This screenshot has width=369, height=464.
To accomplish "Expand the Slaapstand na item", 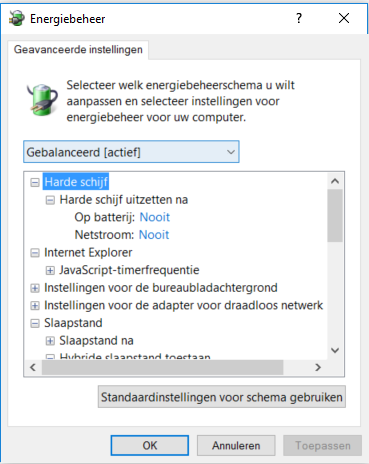I will [x=50, y=341].
